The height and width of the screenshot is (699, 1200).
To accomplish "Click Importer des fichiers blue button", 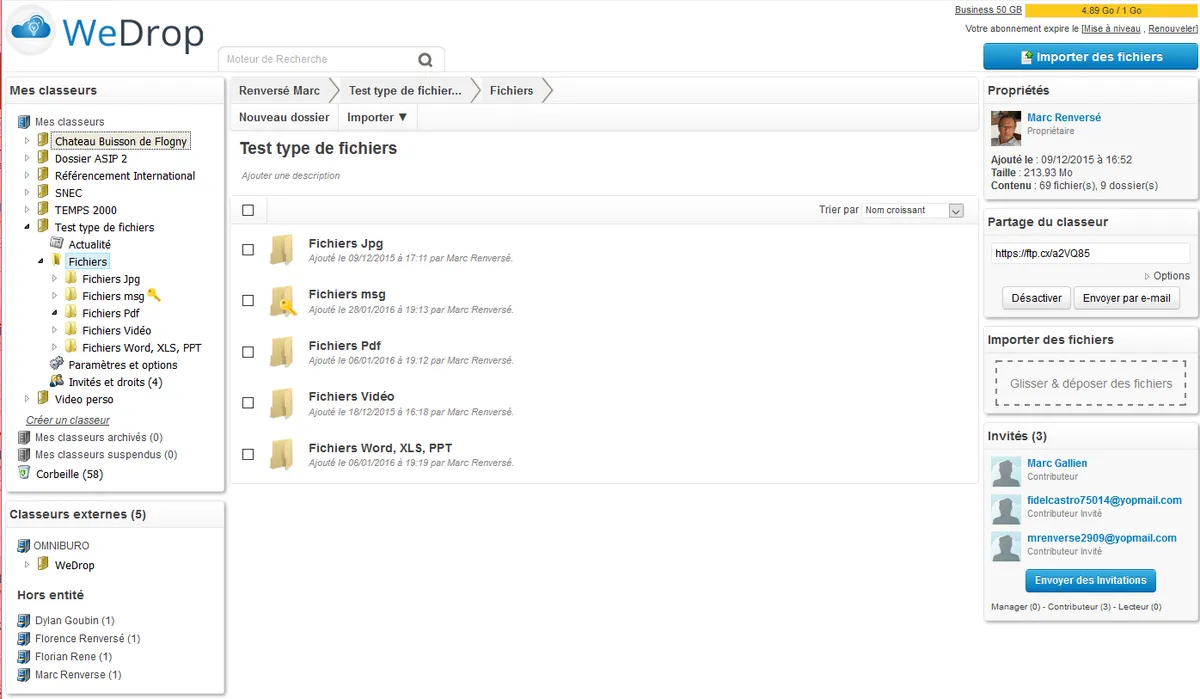I will tap(1090, 57).
